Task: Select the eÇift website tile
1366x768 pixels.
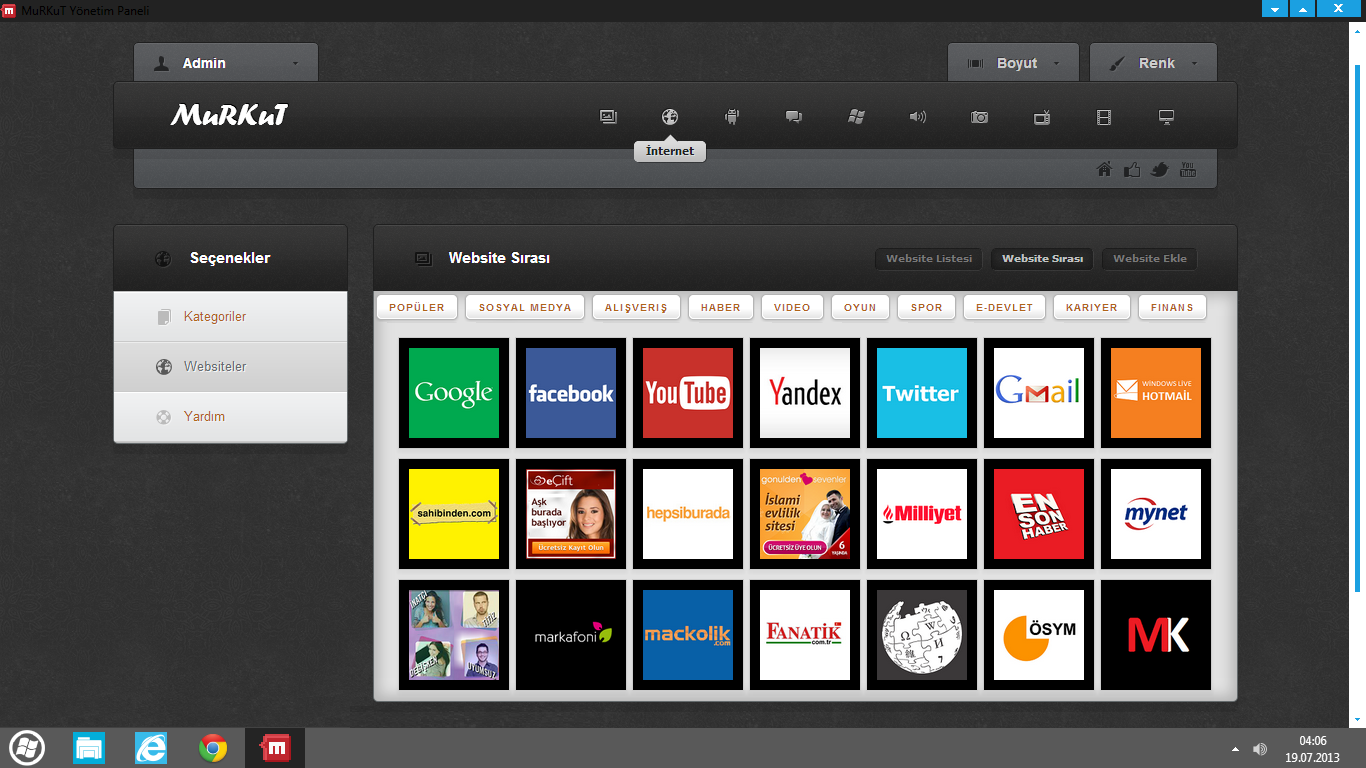Action: [x=571, y=514]
